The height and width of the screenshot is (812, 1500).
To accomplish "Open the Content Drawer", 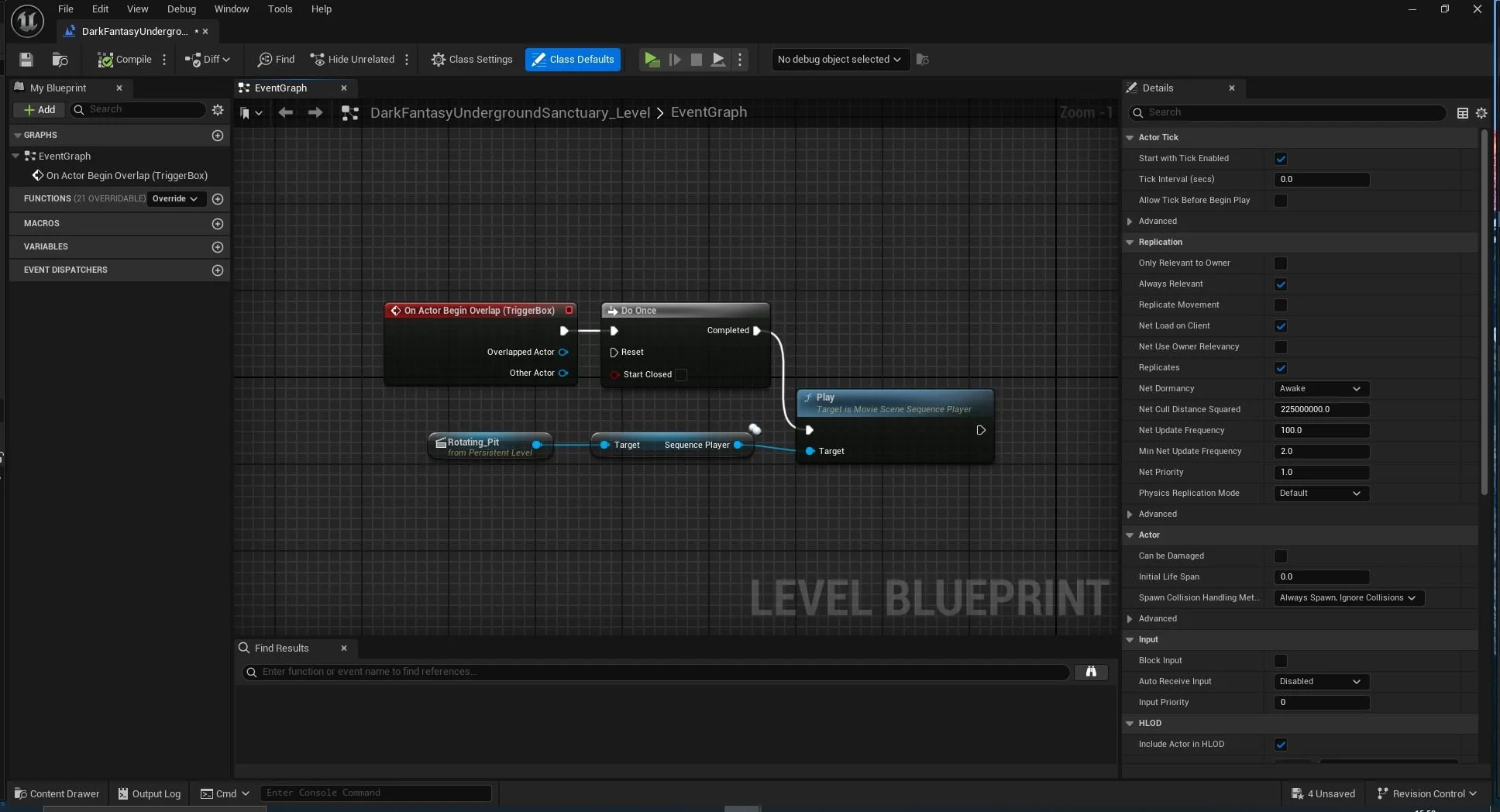I will [x=56, y=793].
